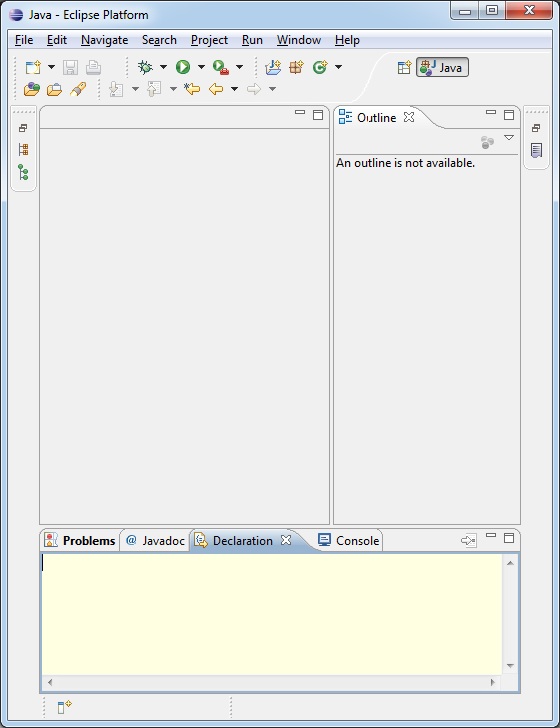The width and height of the screenshot is (560, 728).
Task: Open the Run menu
Action: (252, 40)
